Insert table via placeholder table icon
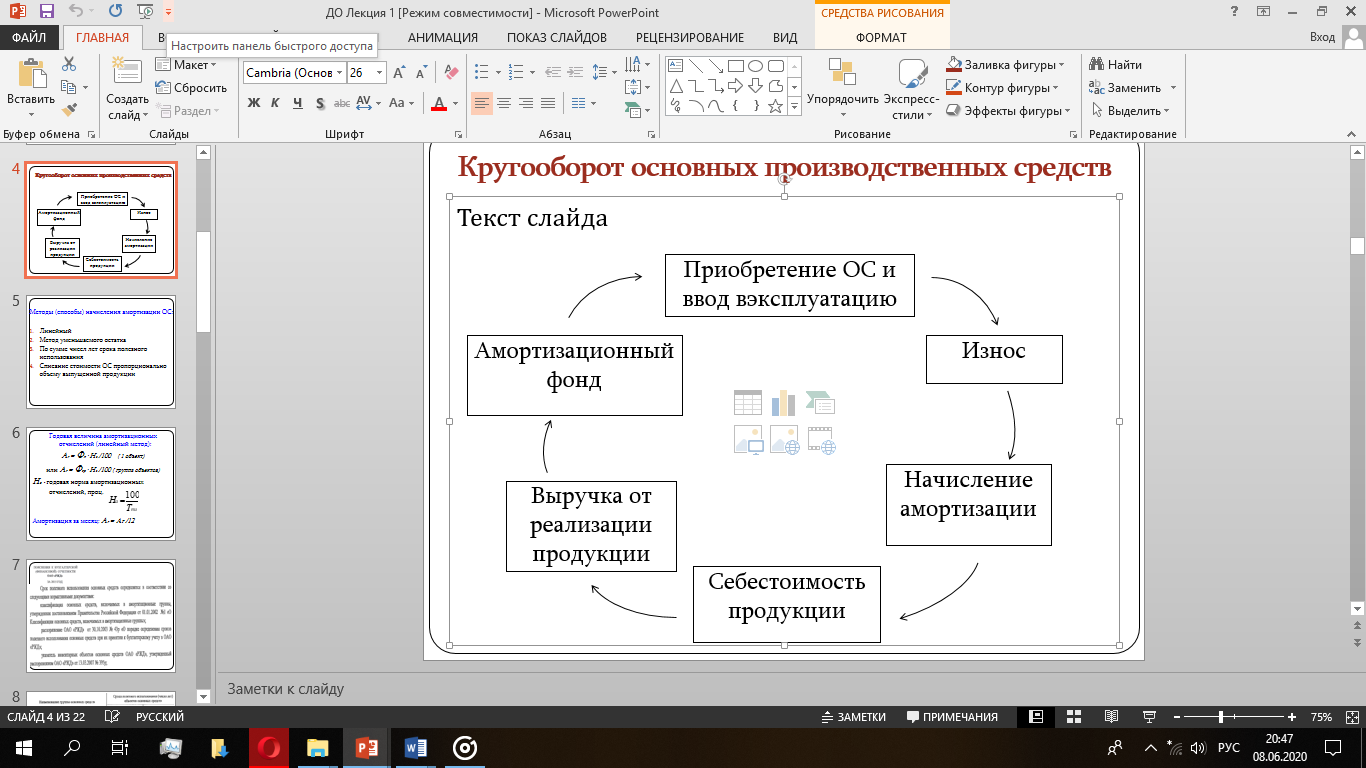 click(x=748, y=403)
